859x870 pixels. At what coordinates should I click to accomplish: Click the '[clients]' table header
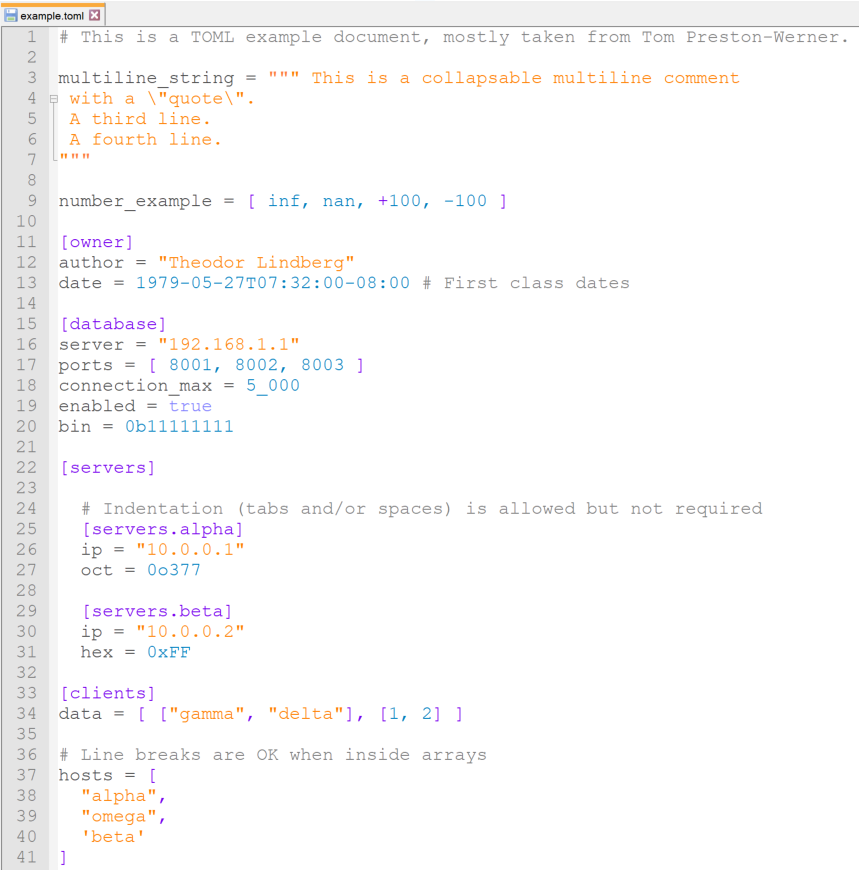(x=108, y=694)
